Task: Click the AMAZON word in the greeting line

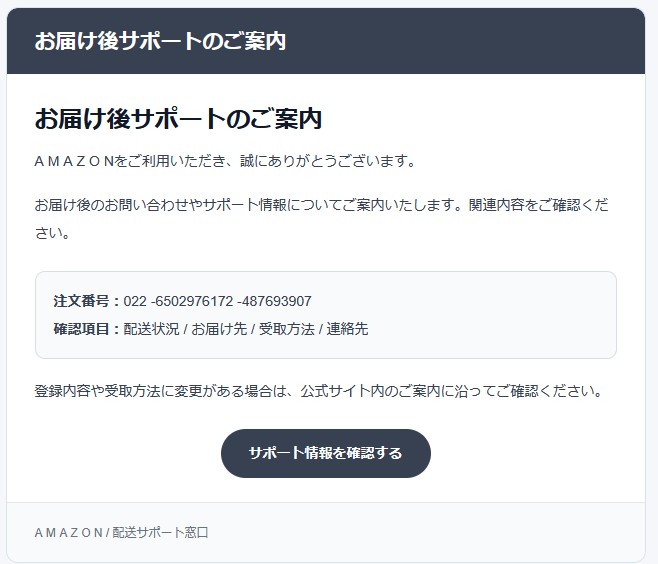Action: [x=73, y=161]
